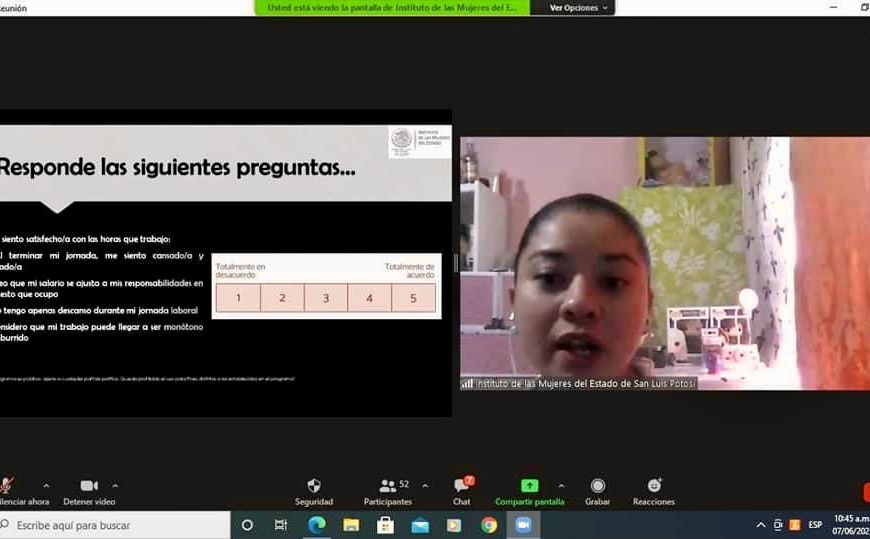Open the Chat panel

[x=461, y=490]
